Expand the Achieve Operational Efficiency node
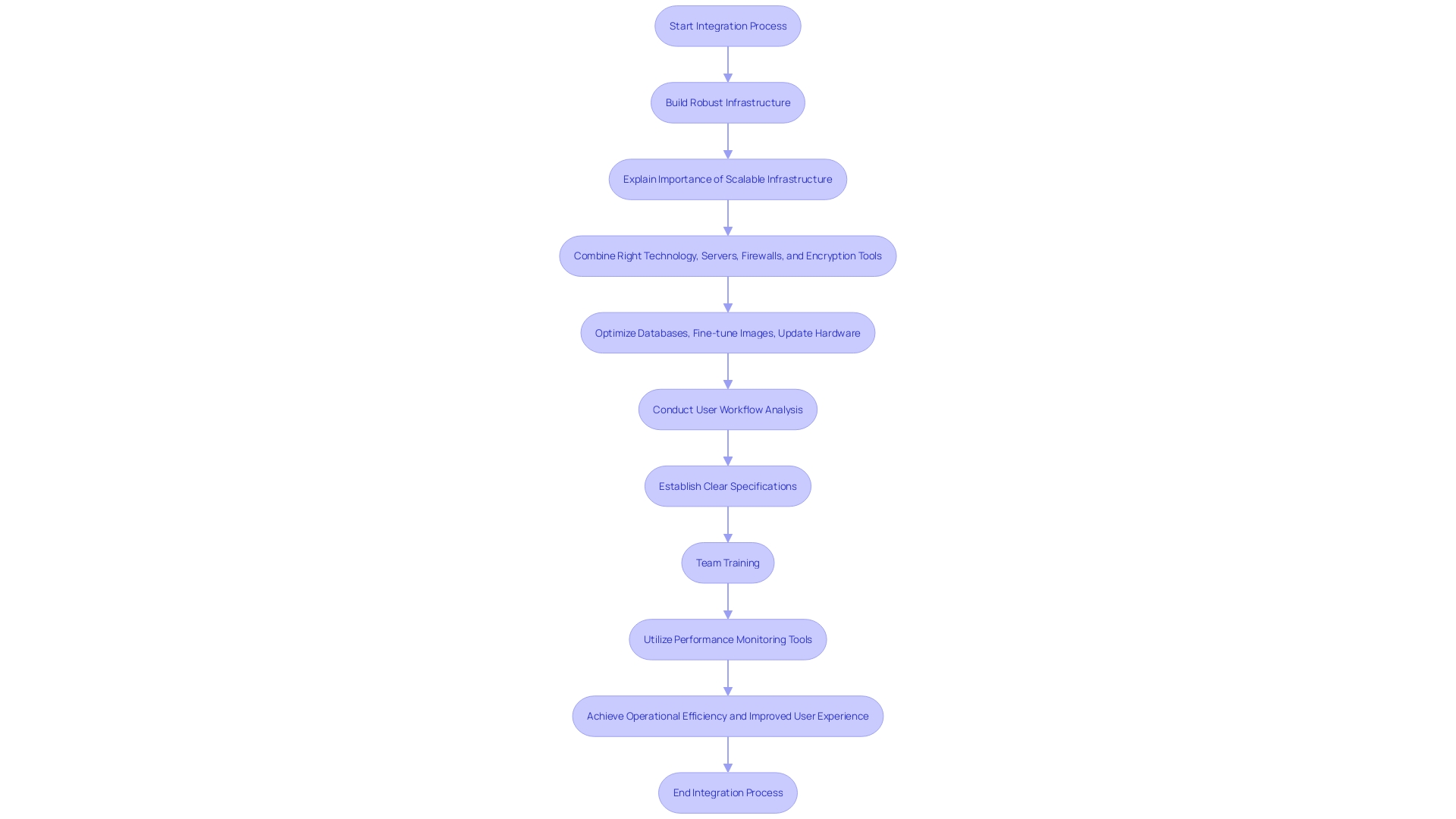 727,716
